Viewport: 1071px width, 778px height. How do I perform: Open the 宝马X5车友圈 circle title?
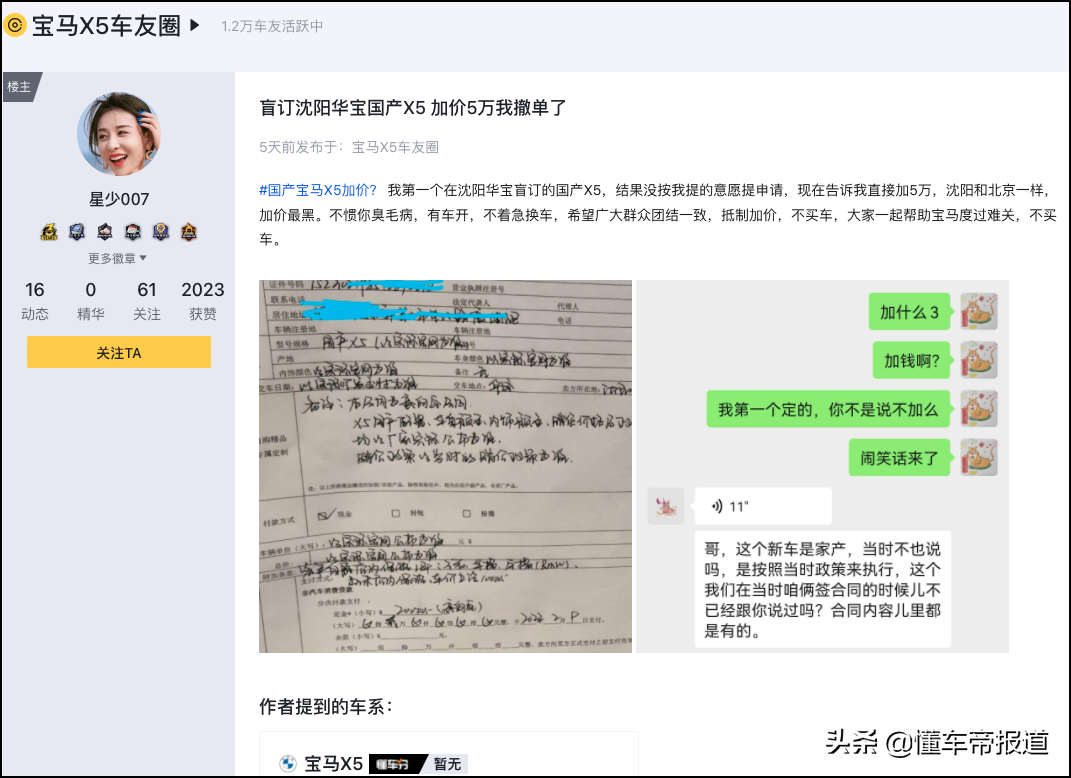point(106,26)
